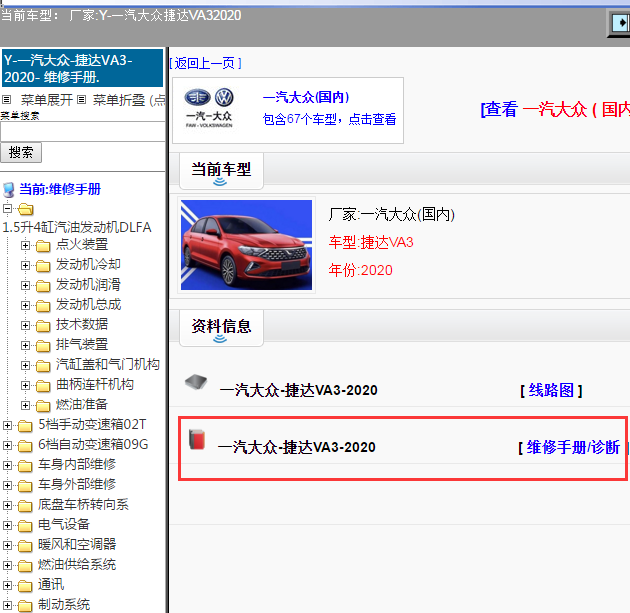Expand the 排气装置 node

click(x=25, y=345)
